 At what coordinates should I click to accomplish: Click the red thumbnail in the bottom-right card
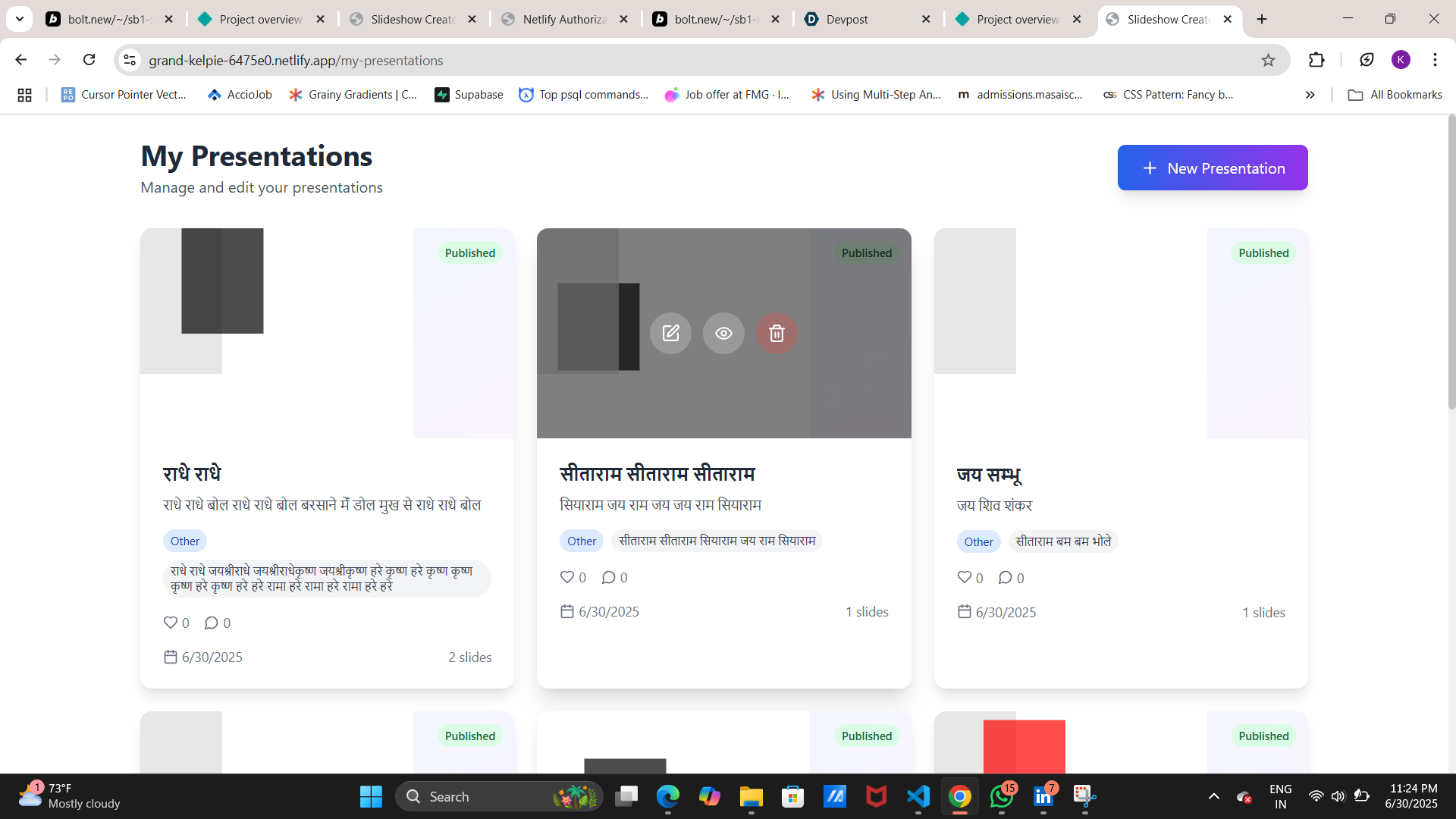[1024, 746]
